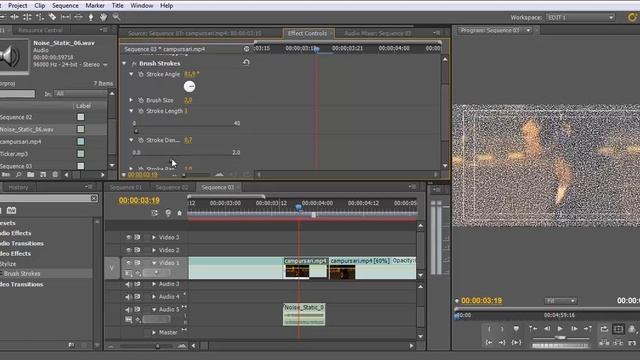Viewport: 640px width, 360px height.
Task: Toggle Safe Margins in Program monitor
Action: 618,329
